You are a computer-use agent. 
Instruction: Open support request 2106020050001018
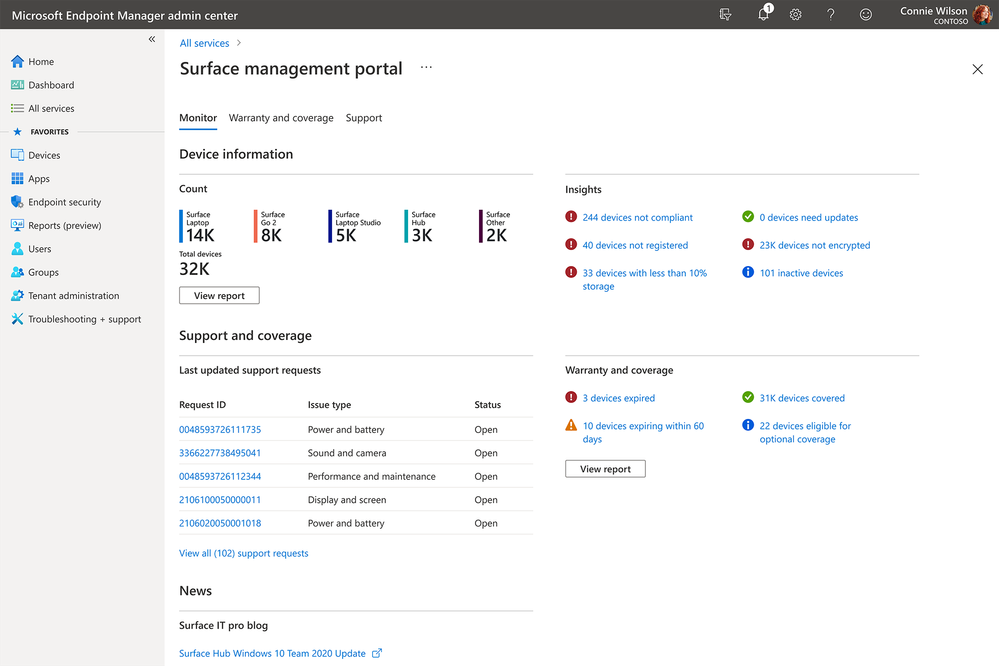[x=220, y=523]
